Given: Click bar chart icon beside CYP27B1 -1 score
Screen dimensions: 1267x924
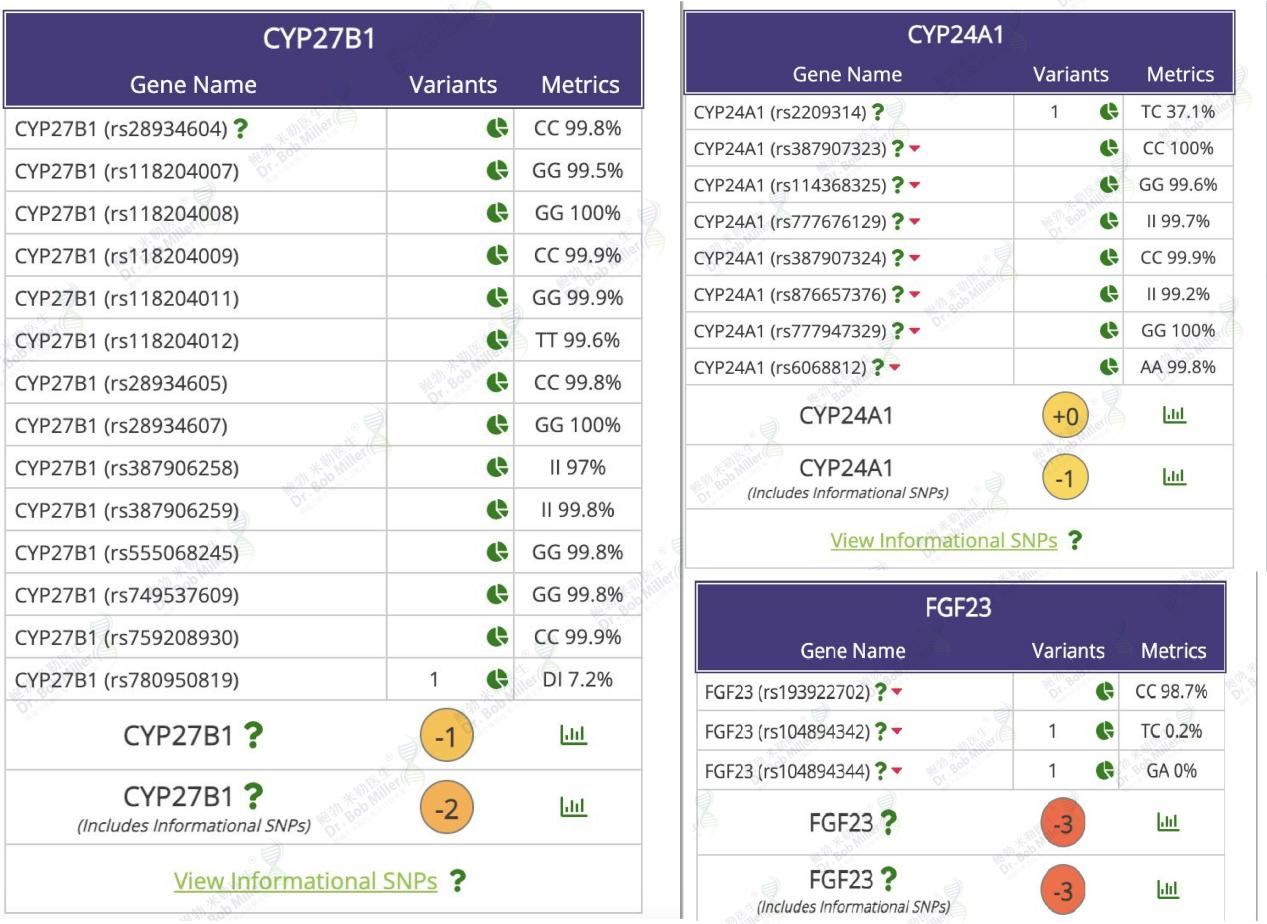Looking at the screenshot, I should (572, 736).
